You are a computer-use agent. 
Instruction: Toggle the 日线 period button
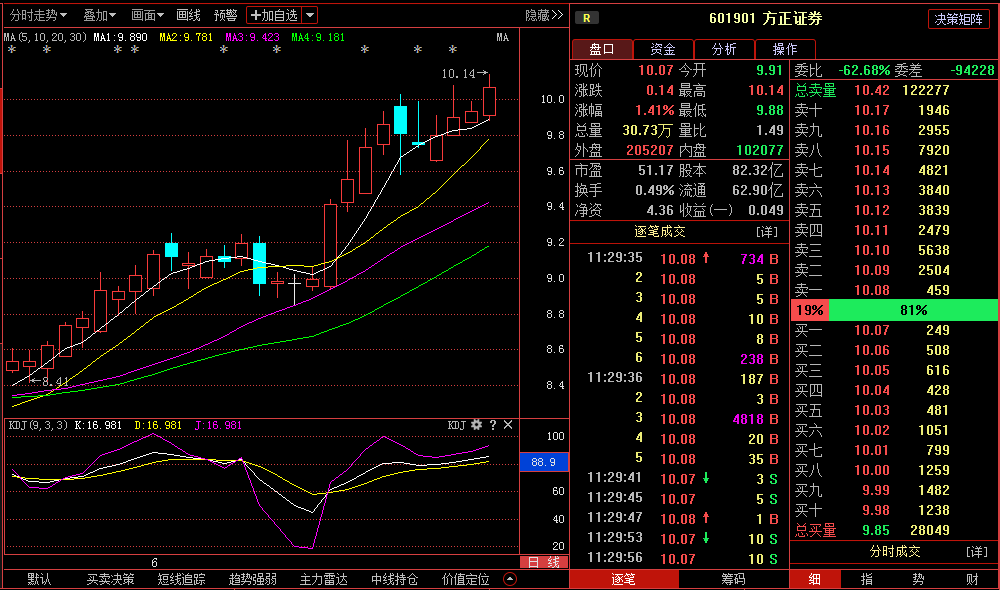tap(544, 562)
